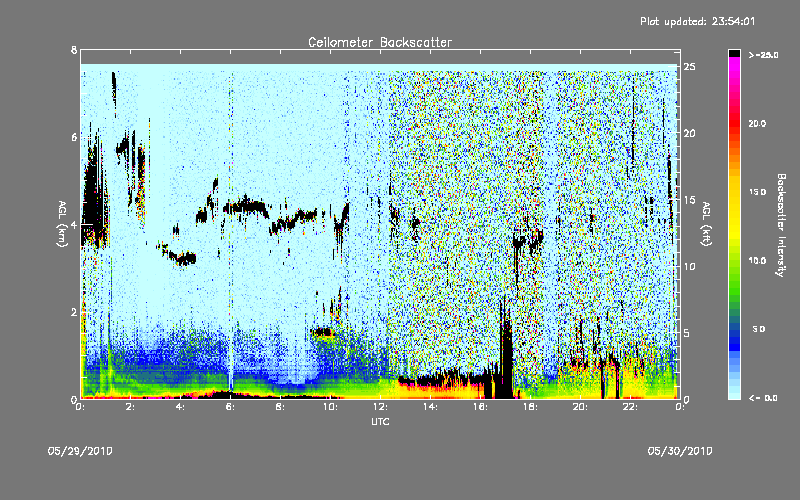800x500 pixels.
Task: Click the 'AGL (kft)' axis label
Action: pyautogui.click(x=706, y=224)
